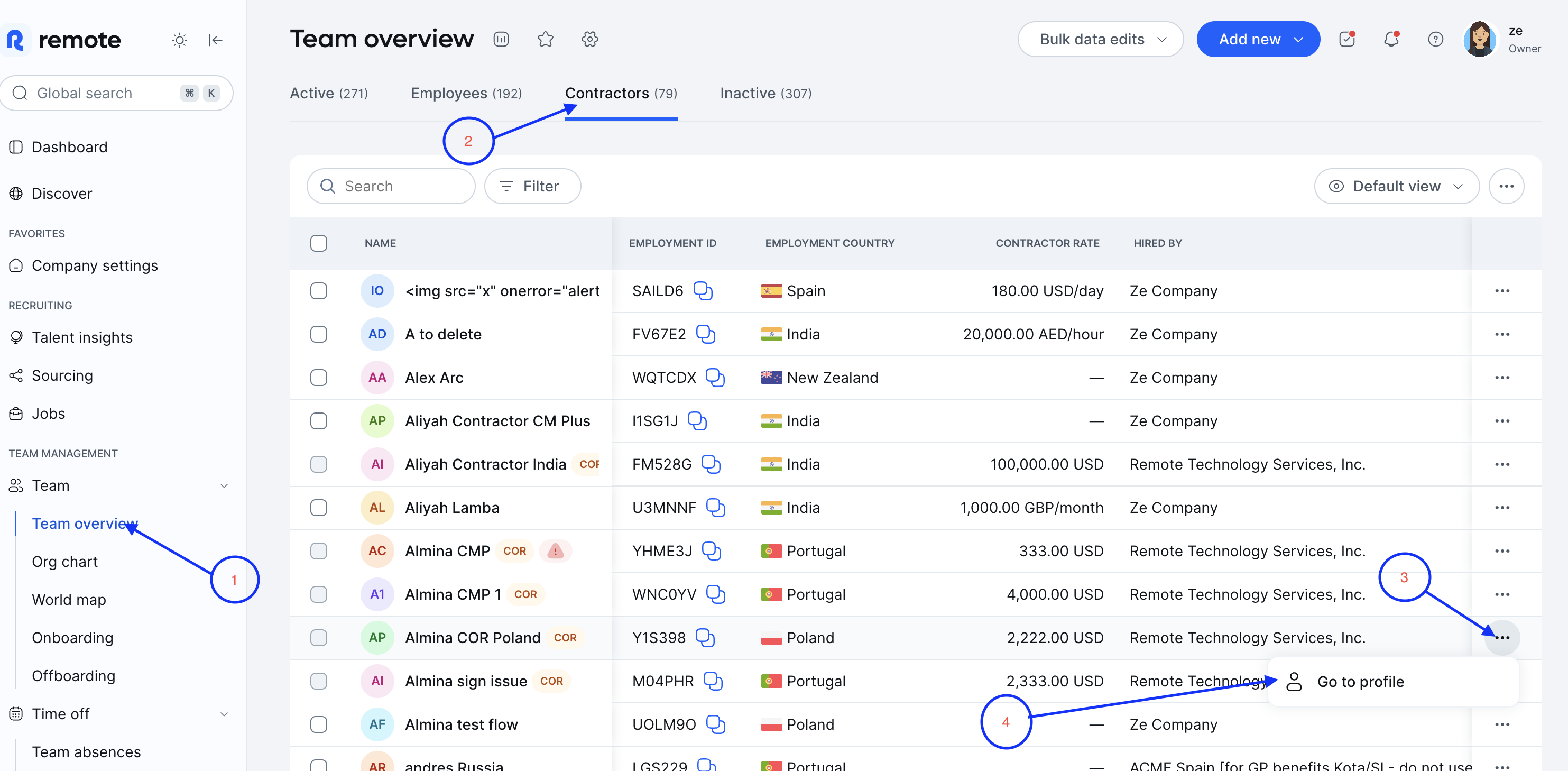Open Talent insights

pyautogui.click(x=81, y=338)
